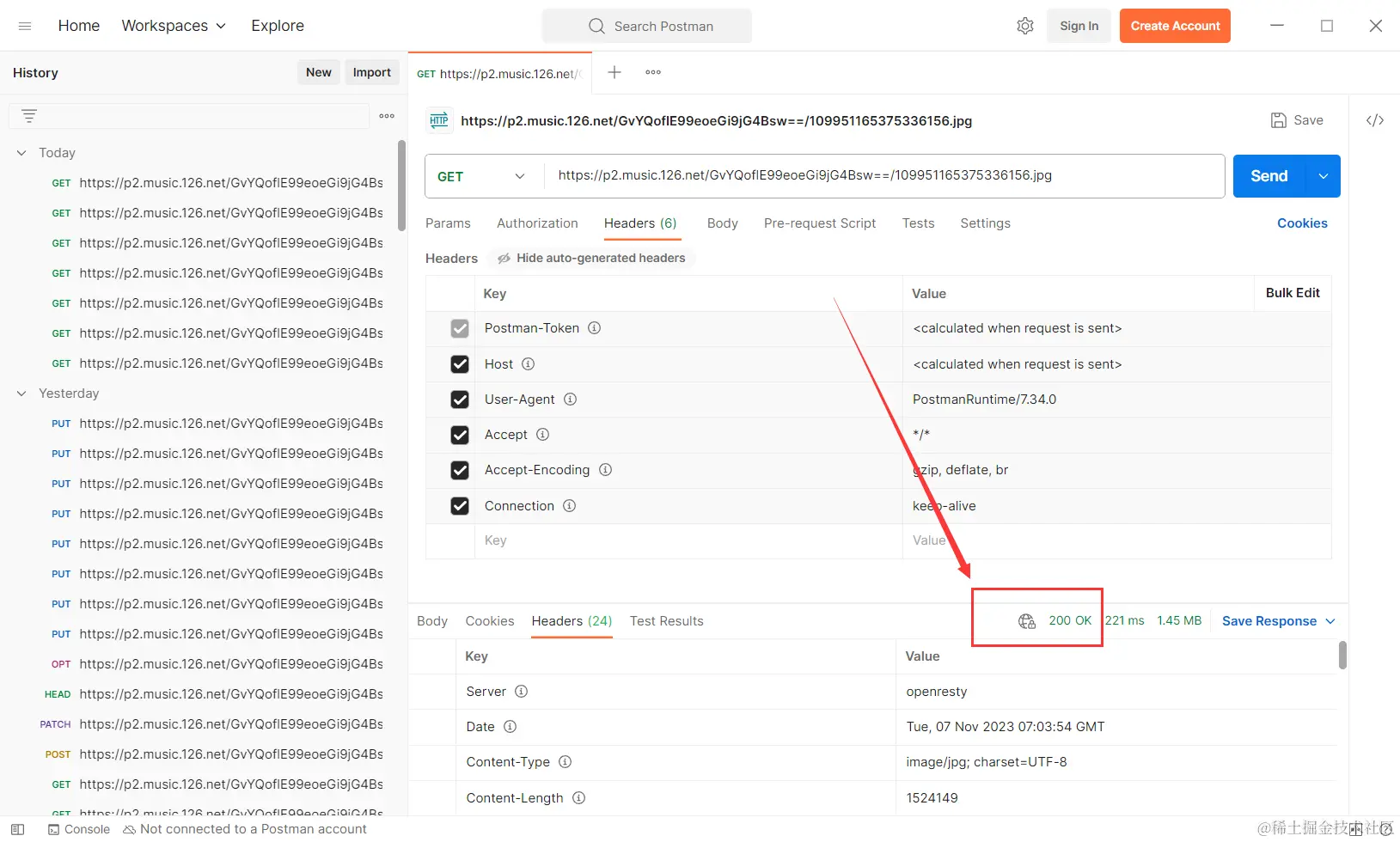Save the request
This screenshot has height=842, width=1400.
[1297, 120]
